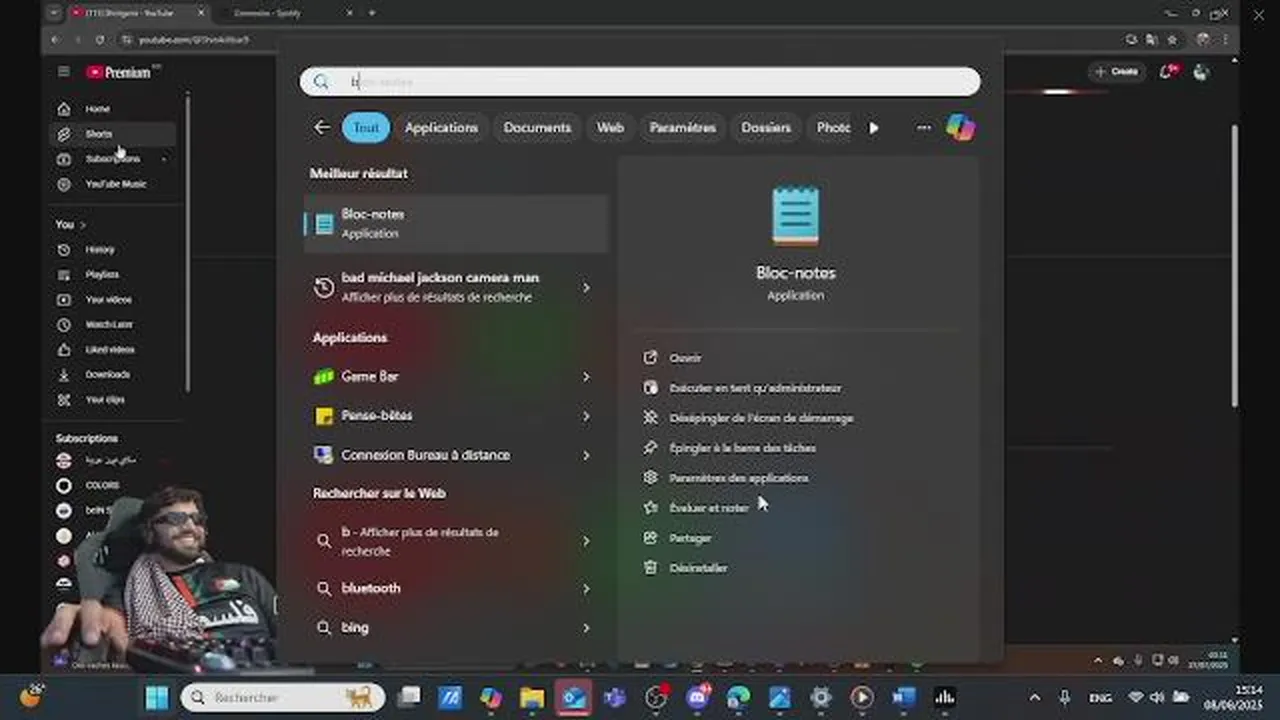1280x720 pixels.
Task: Click the YouTube Premium logo
Action: click(x=119, y=72)
